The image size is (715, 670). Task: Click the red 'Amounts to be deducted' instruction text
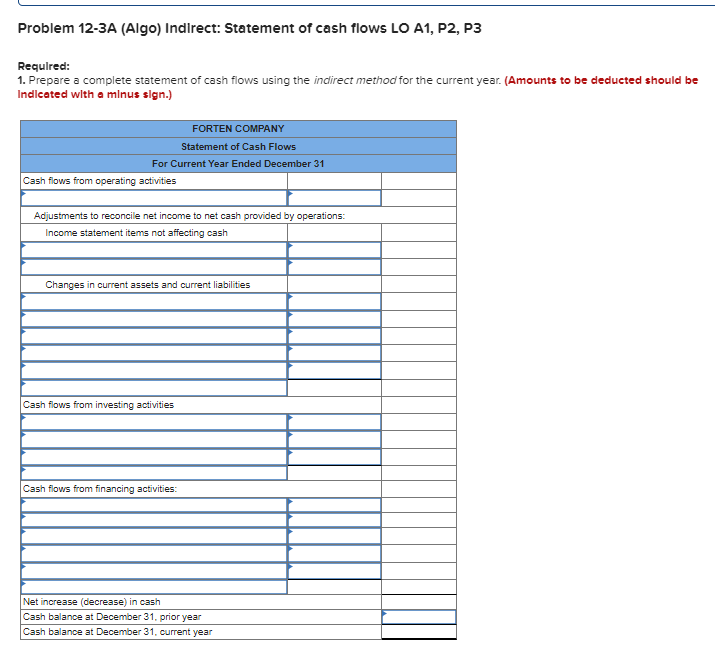coord(358,87)
